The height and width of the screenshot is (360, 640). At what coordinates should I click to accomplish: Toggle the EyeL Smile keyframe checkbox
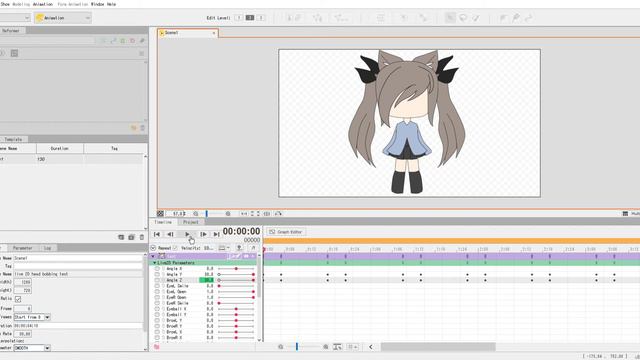click(157, 286)
